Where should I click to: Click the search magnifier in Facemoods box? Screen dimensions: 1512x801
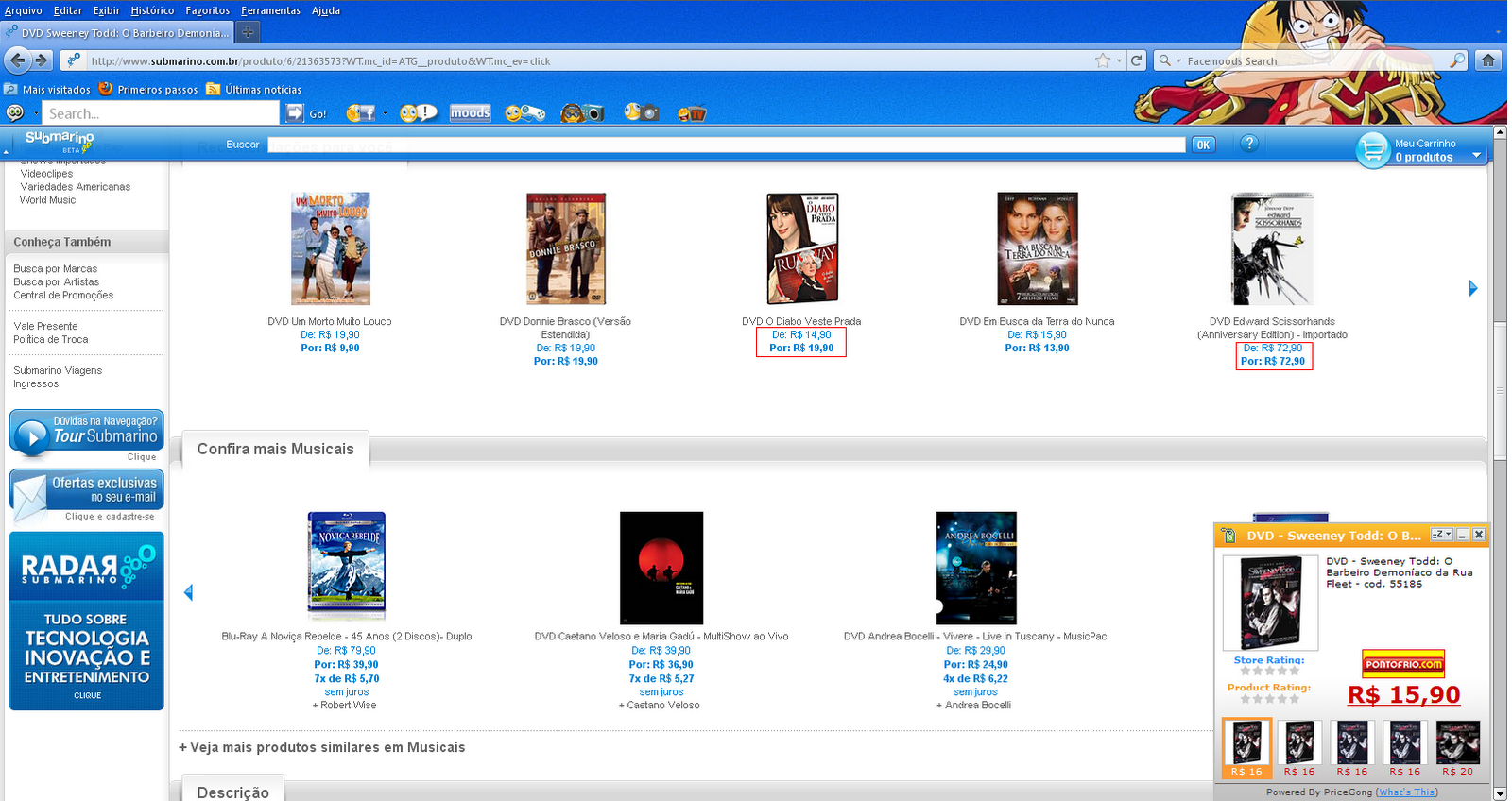point(1458,60)
